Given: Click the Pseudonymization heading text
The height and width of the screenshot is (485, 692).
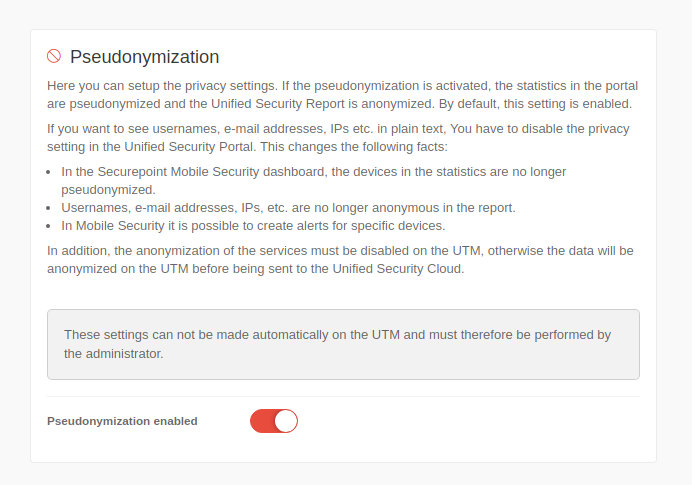Looking at the screenshot, I should pos(144,57).
